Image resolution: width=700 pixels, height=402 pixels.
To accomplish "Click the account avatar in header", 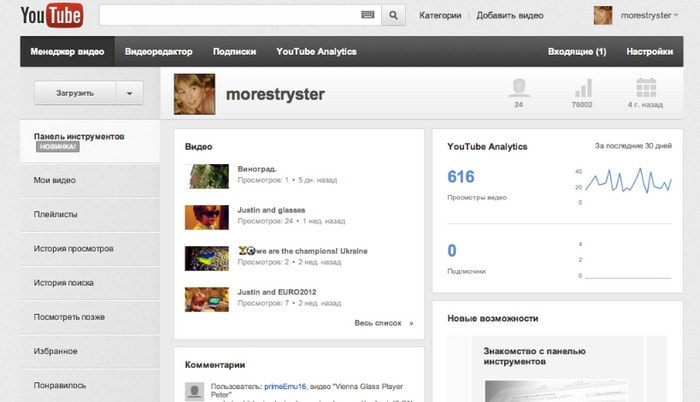I will (x=603, y=15).
